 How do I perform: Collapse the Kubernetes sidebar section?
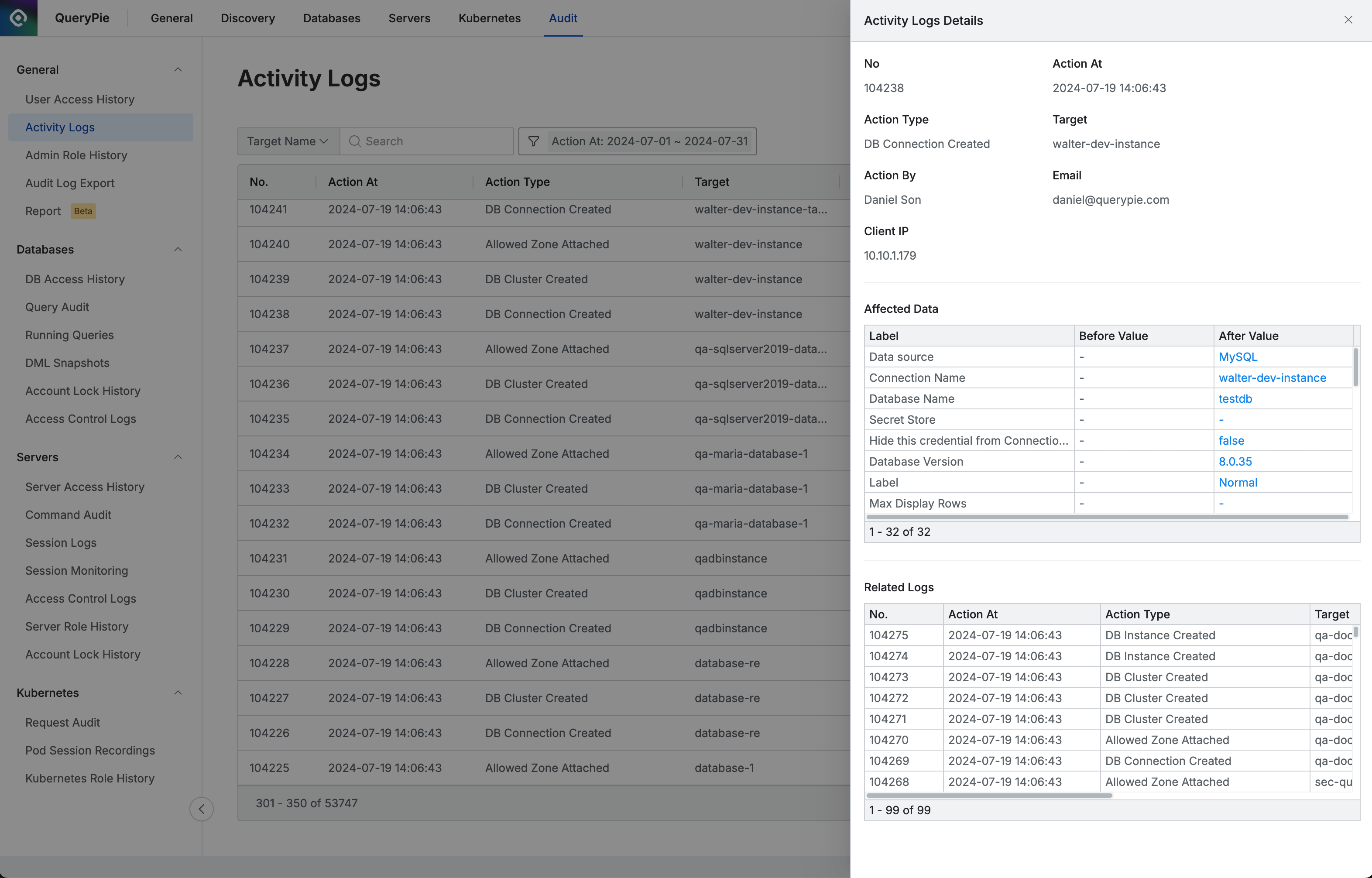(177, 691)
